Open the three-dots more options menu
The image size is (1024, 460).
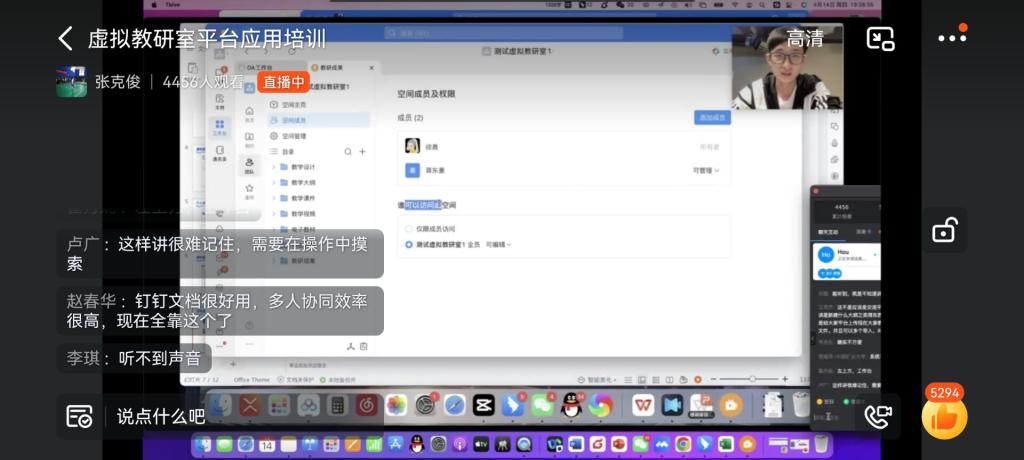click(952, 39)
